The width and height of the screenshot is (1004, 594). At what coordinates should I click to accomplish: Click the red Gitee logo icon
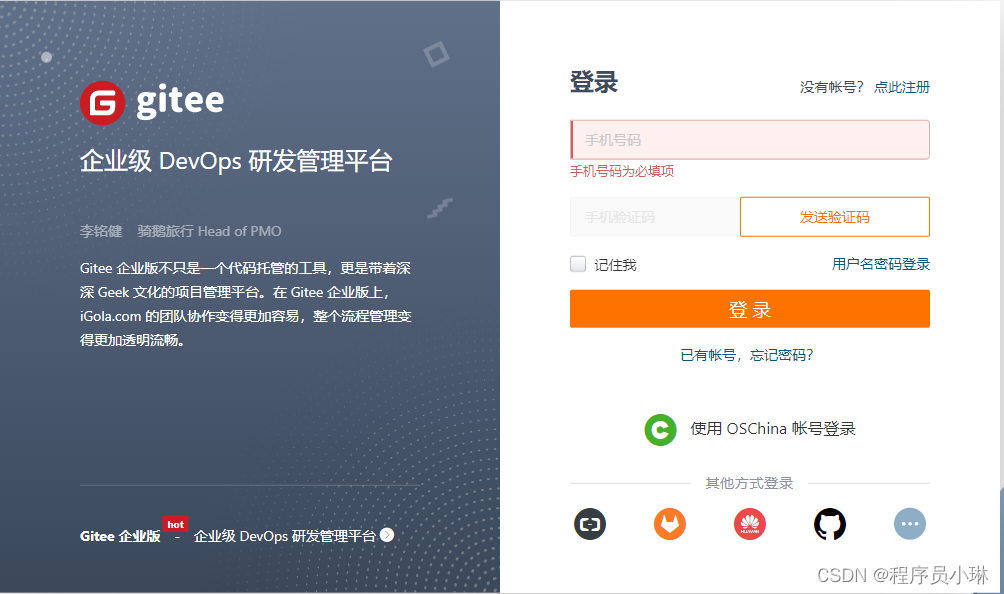[x=102, y=102]
